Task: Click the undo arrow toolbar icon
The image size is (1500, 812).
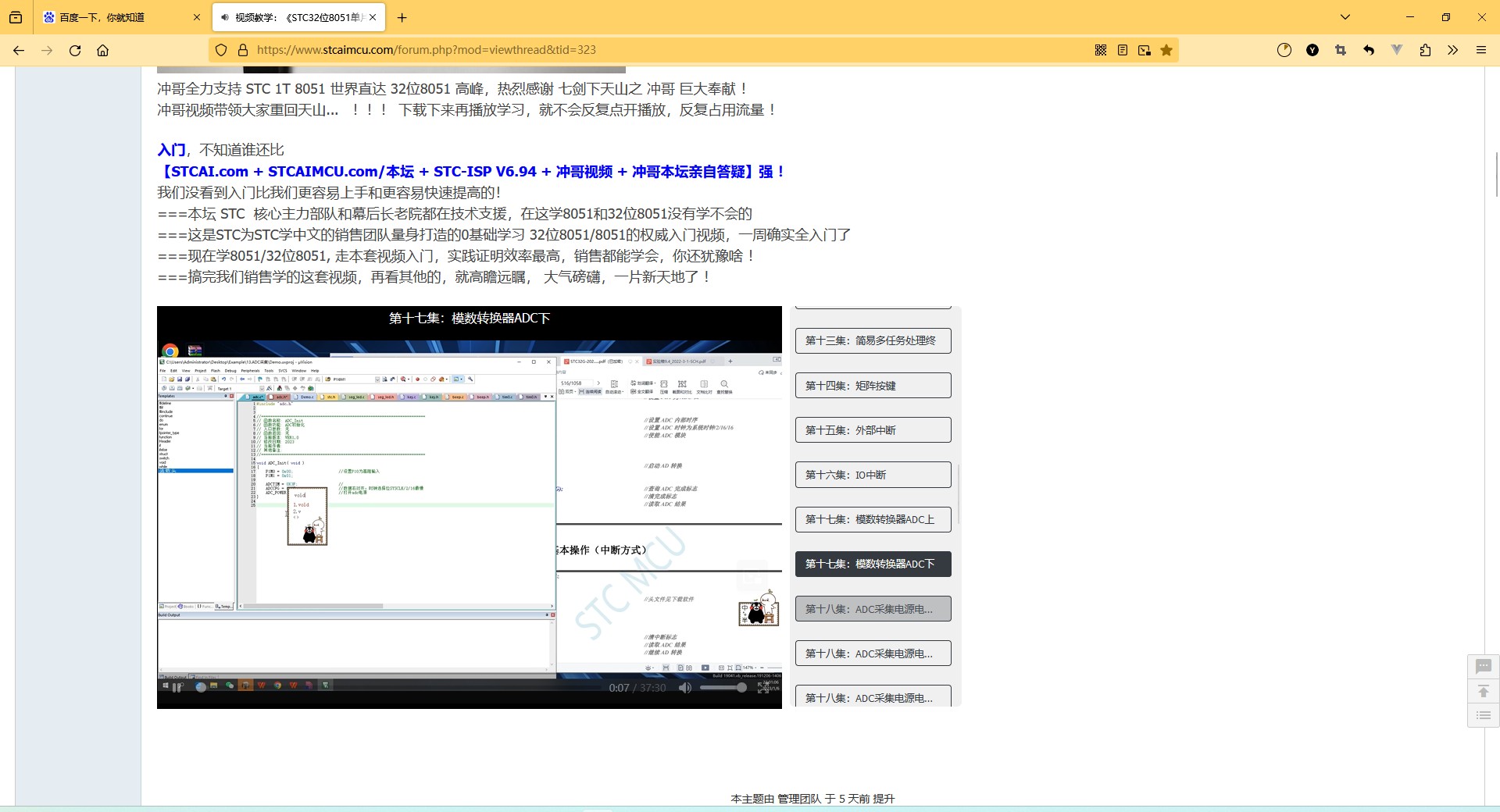Action: tap(1369, 50)
